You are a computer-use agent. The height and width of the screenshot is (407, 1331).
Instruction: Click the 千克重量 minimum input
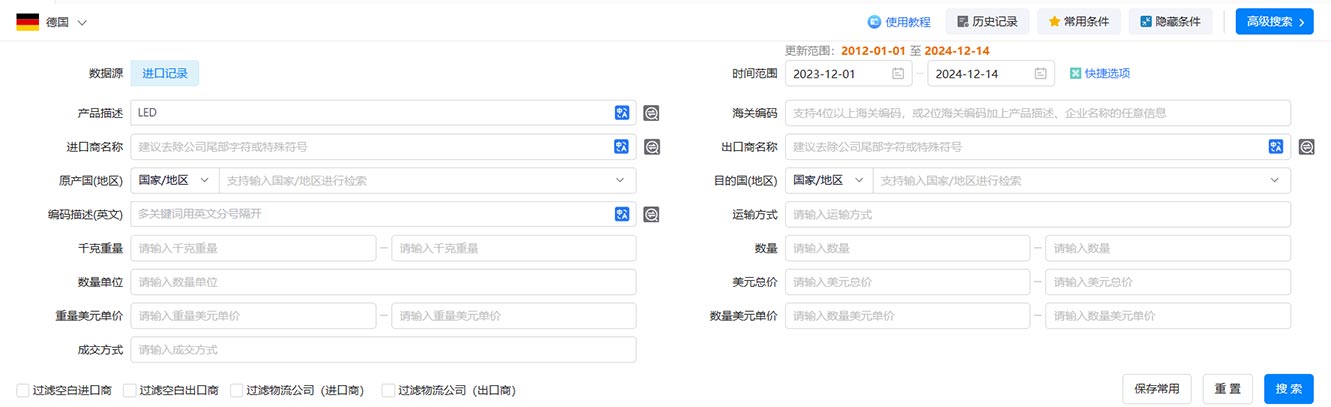253,248
